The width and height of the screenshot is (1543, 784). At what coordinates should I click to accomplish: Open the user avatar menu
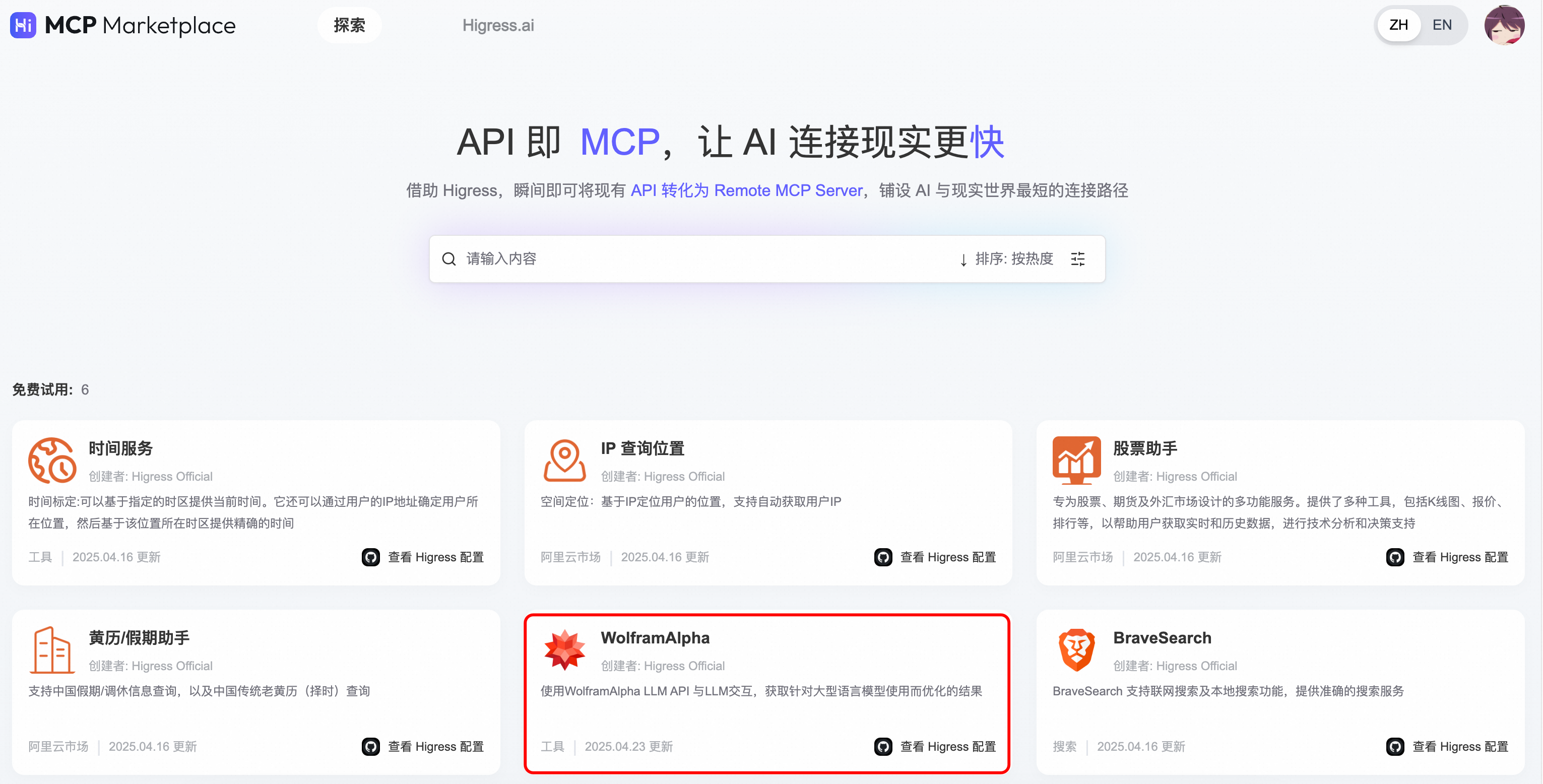tap(1504, 25)
